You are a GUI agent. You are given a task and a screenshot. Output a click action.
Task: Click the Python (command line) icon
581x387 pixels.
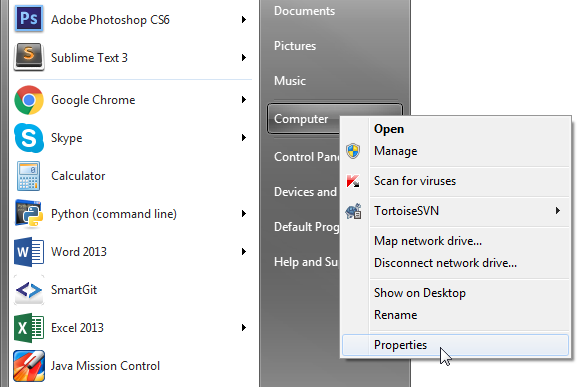click(28, 213)
